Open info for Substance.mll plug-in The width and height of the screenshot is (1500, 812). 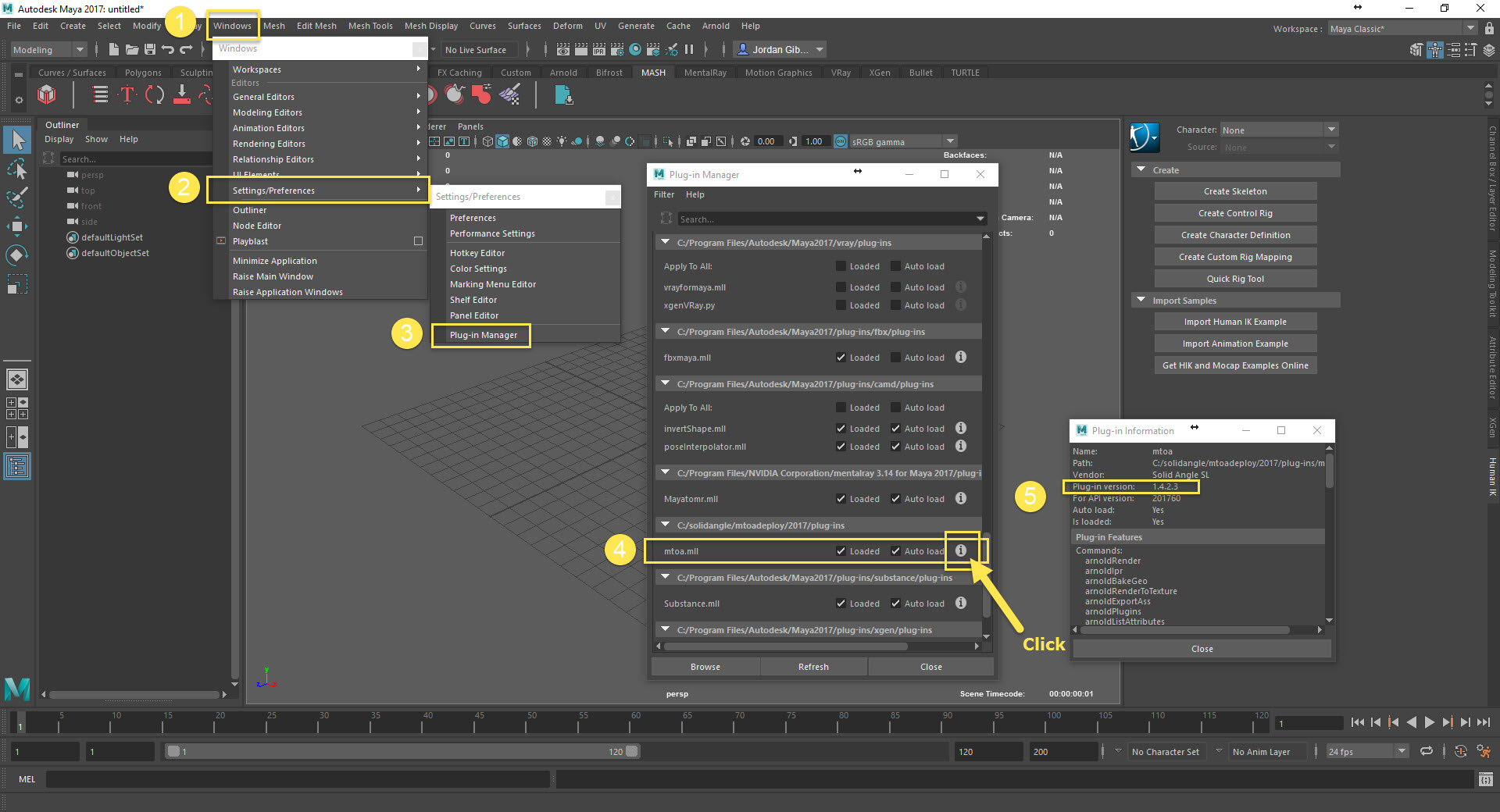tap(961, 603)
